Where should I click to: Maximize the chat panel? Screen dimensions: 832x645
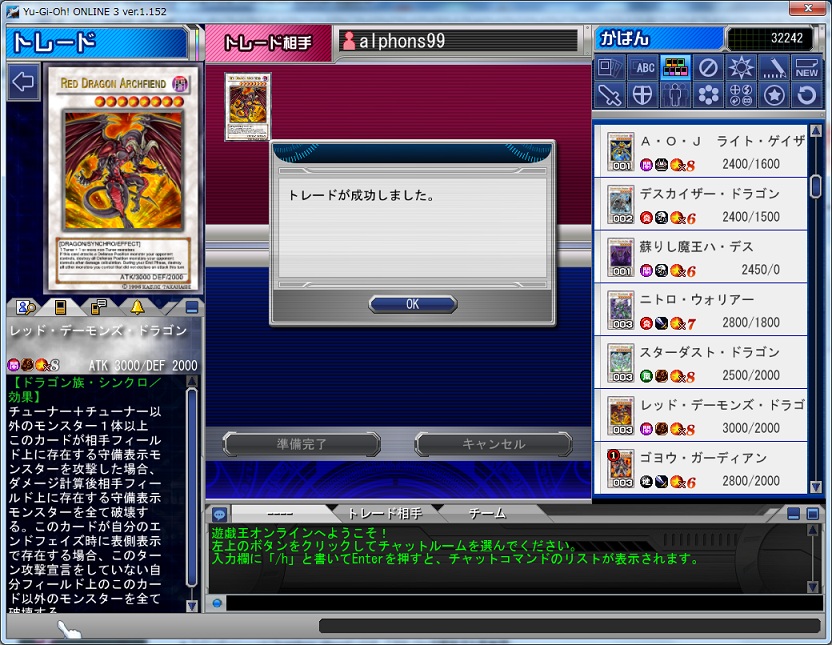point(813,513)
